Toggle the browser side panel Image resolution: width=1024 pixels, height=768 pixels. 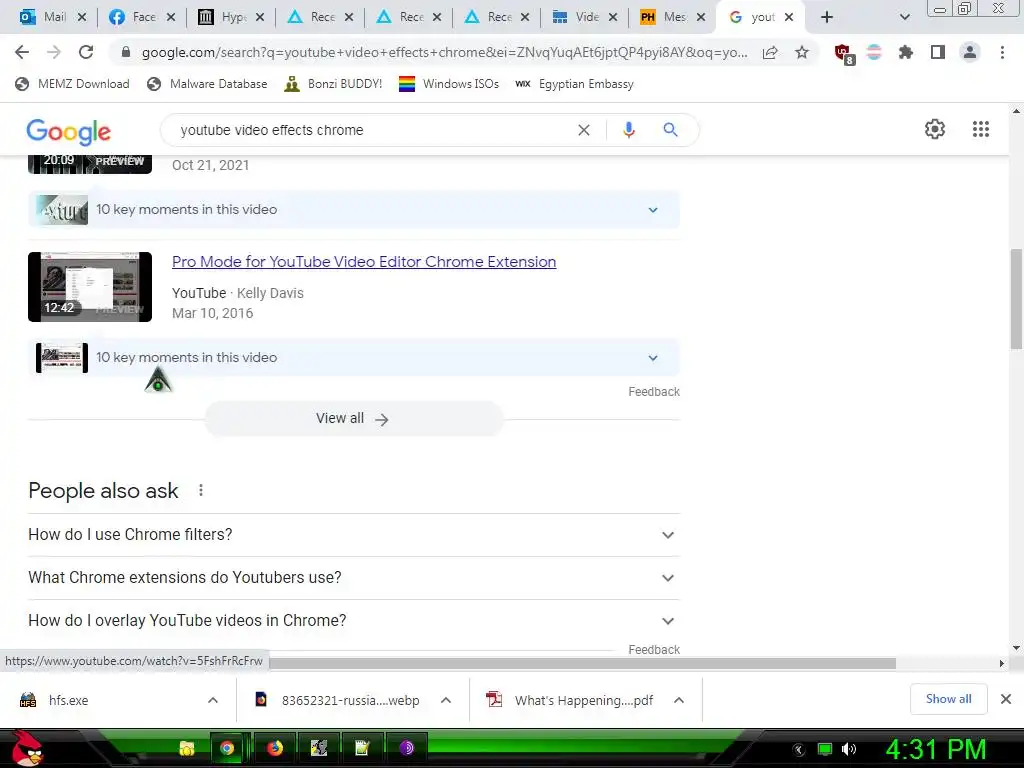click(x=938, y=52)
